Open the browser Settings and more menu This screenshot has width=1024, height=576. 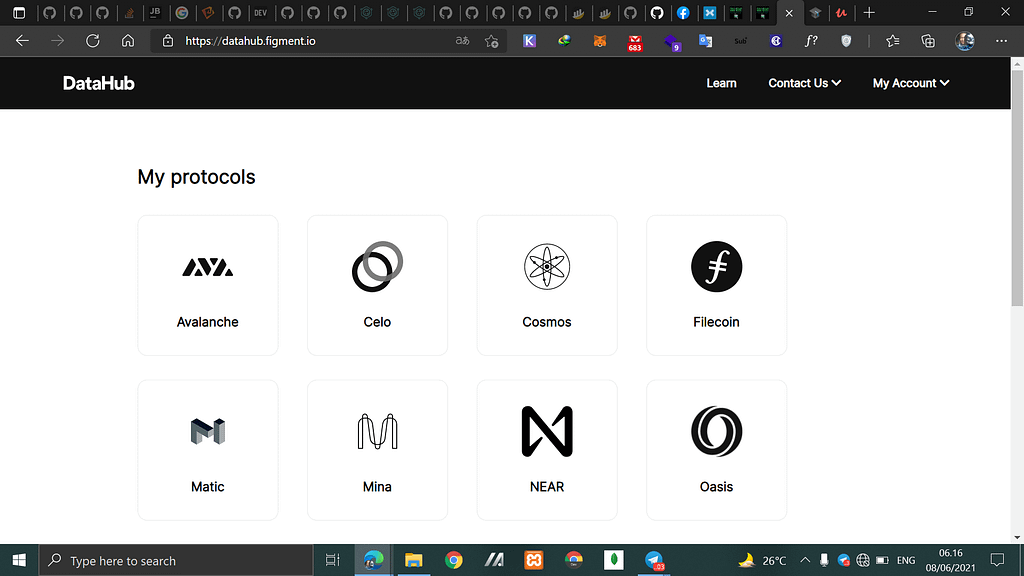1001,40
